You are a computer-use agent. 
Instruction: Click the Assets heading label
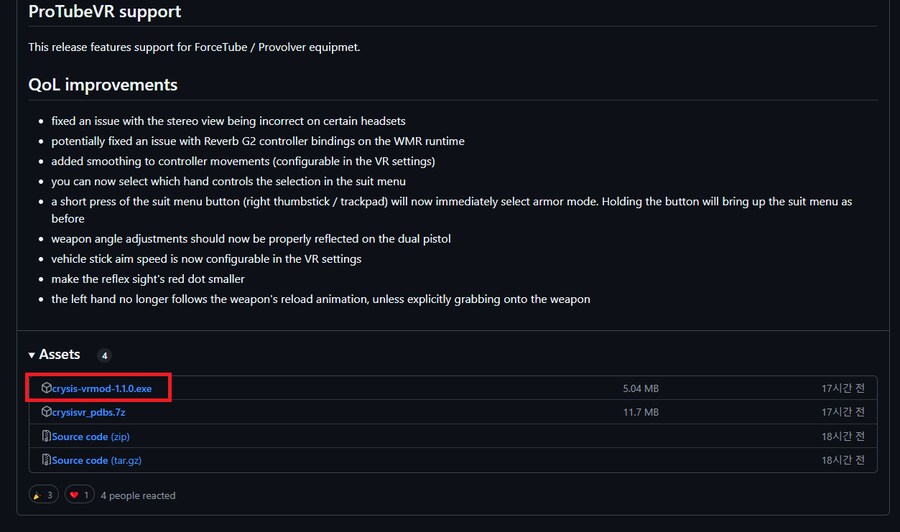59,355
